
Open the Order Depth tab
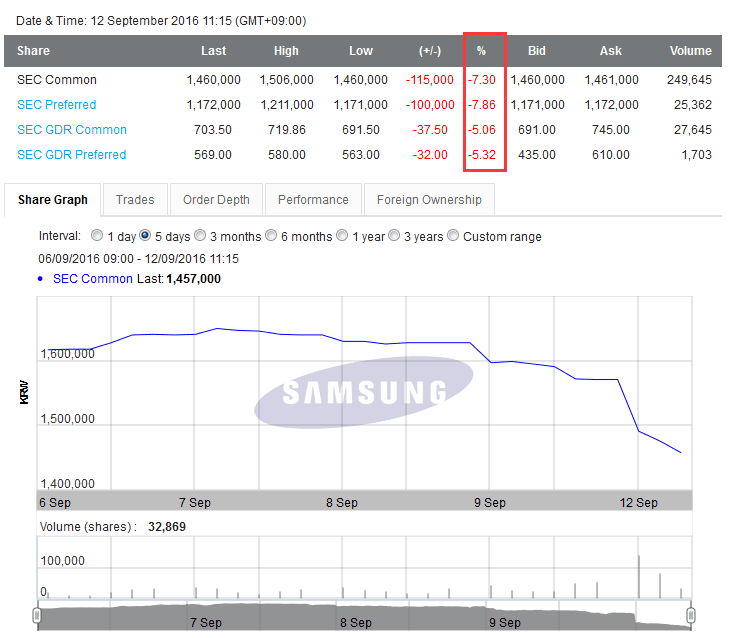click(x=216, y=200)
